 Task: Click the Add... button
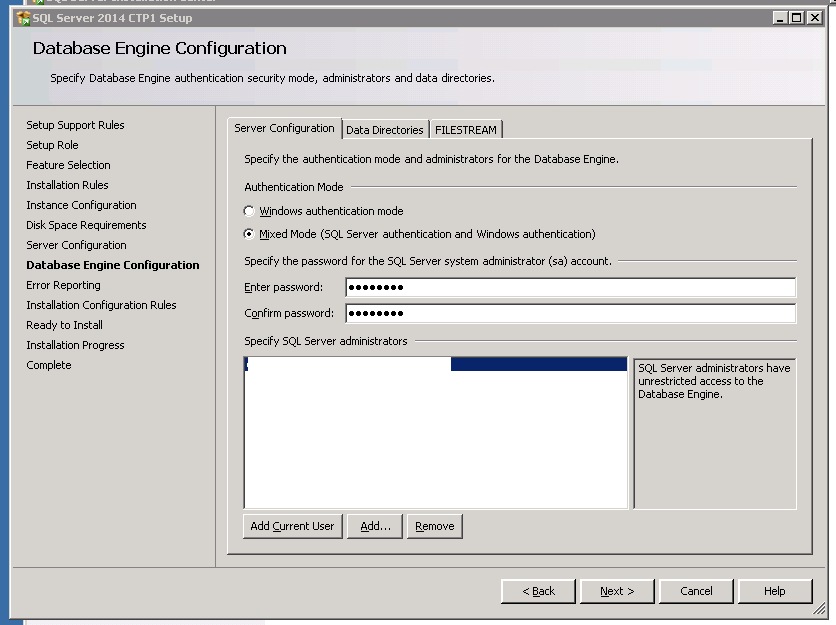pos(375,526)
